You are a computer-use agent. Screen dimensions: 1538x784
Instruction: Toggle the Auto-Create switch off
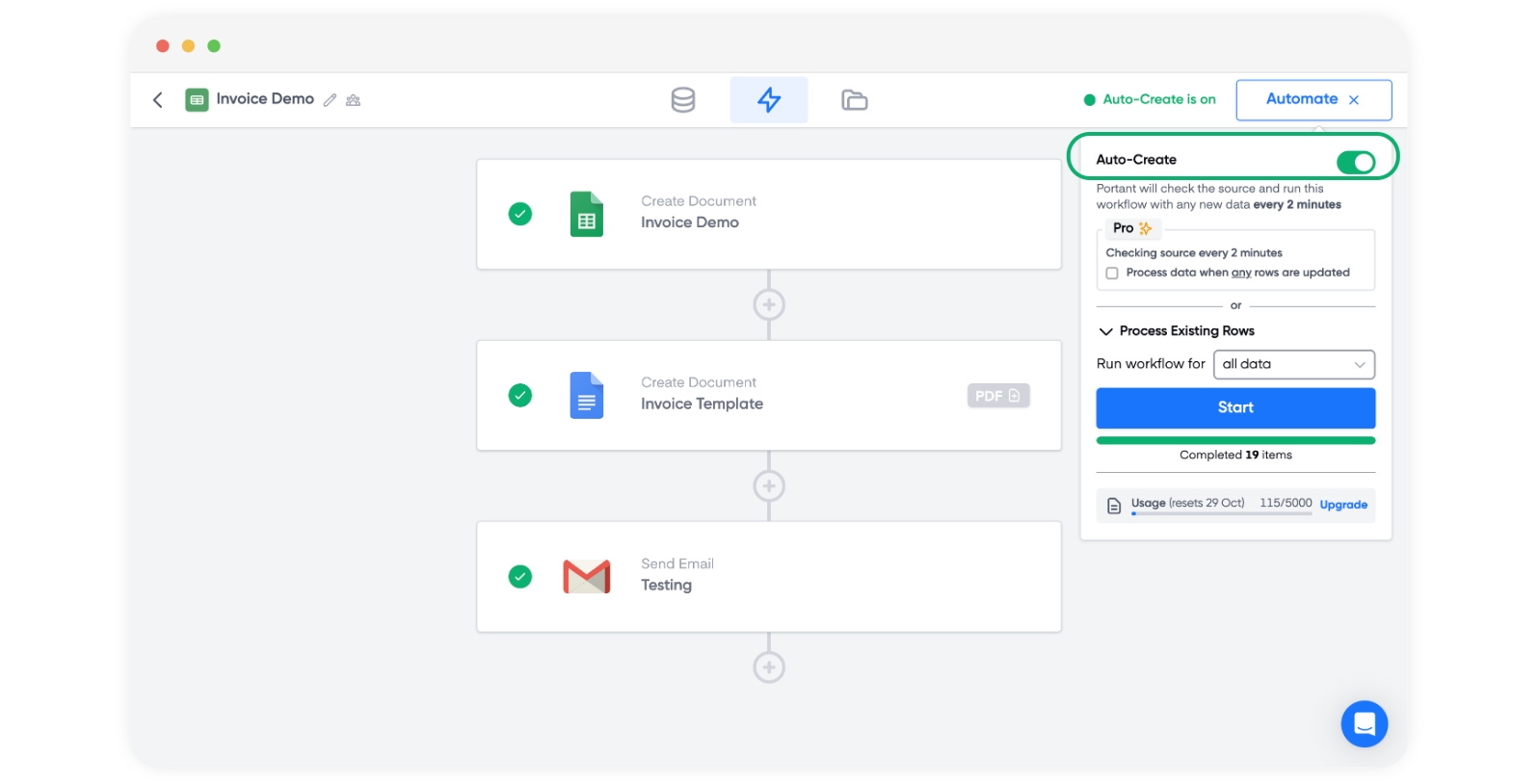click(1355, 162)
